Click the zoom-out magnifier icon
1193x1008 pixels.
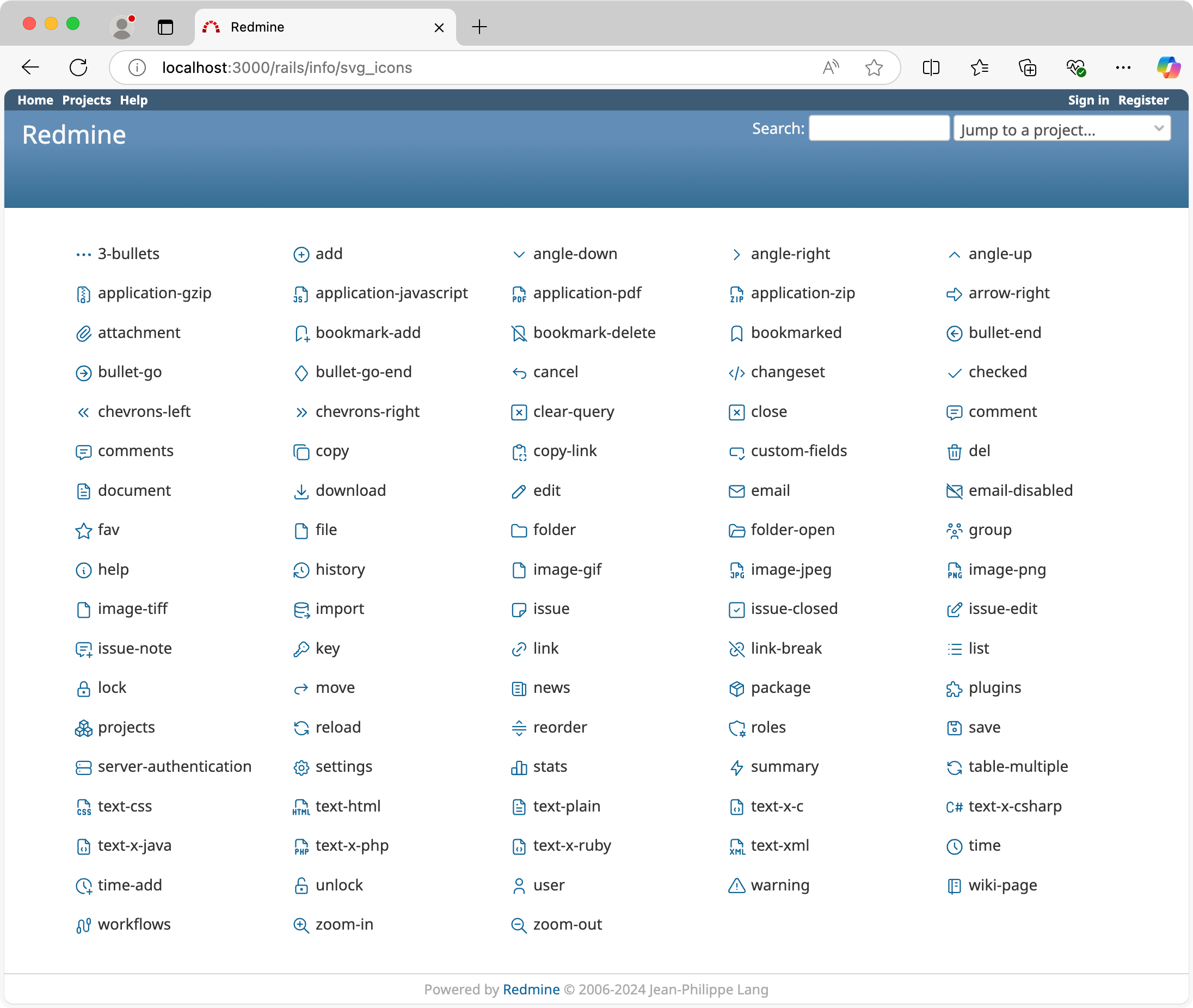(x=519, y=925)
